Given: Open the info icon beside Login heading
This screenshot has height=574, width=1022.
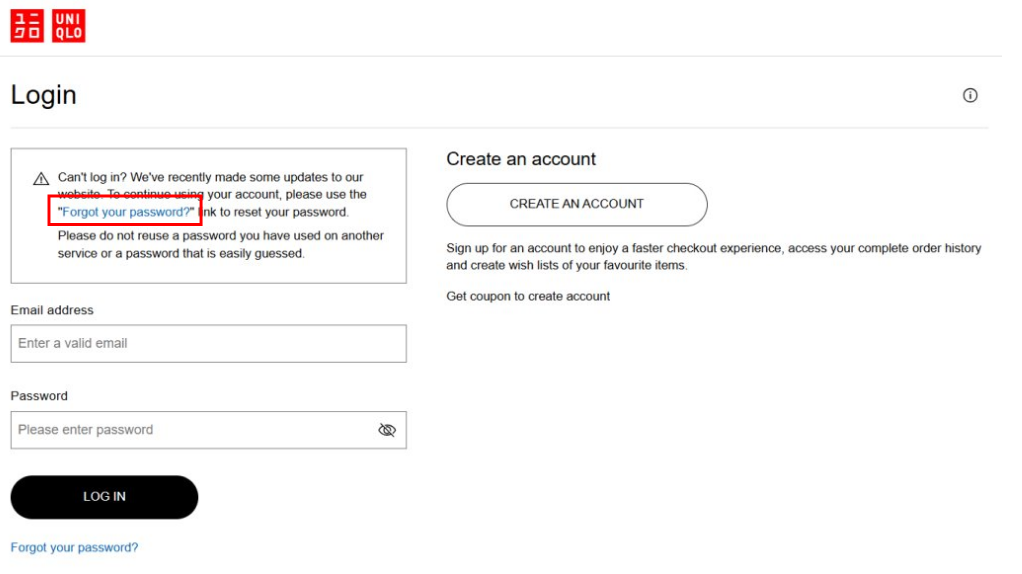Looking at the screenshot, I should pyautogui.click(x=969, y=96).
